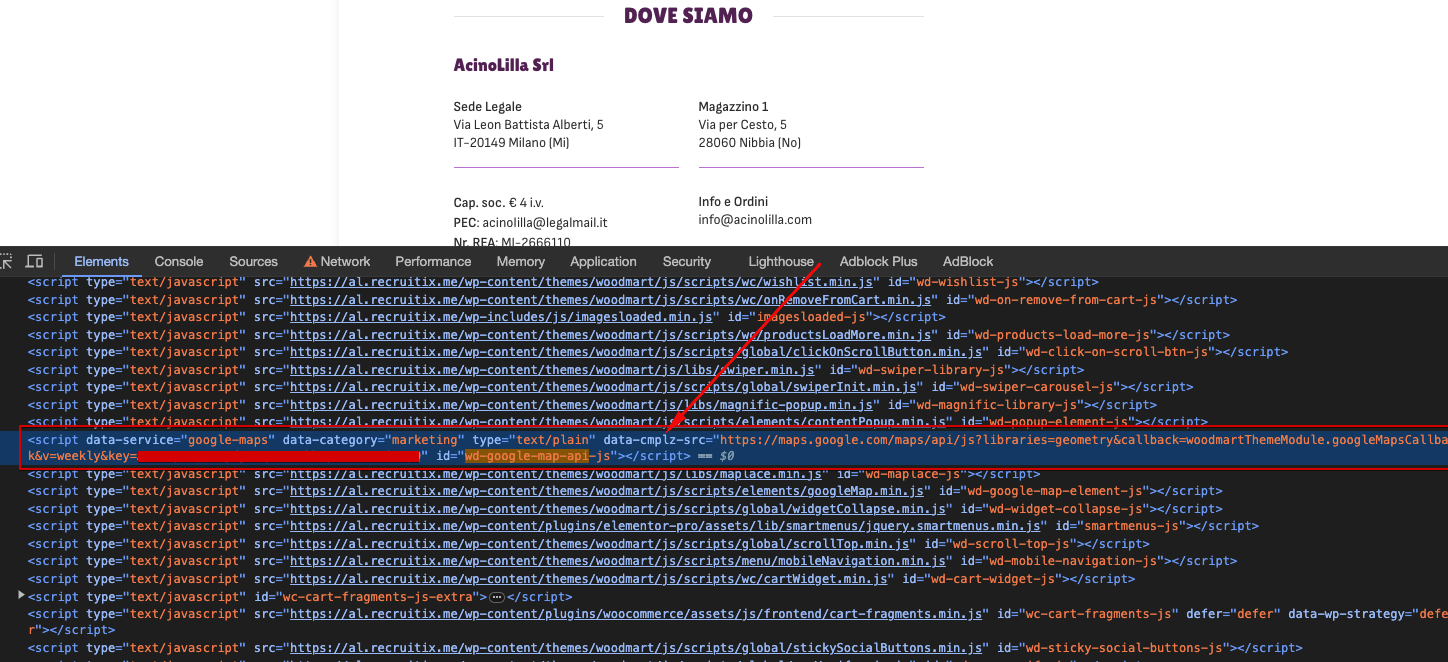The width and height of the screenshot is (1448, 662).
Task: Switch to the Memory tab
Action: pos(521,261)
